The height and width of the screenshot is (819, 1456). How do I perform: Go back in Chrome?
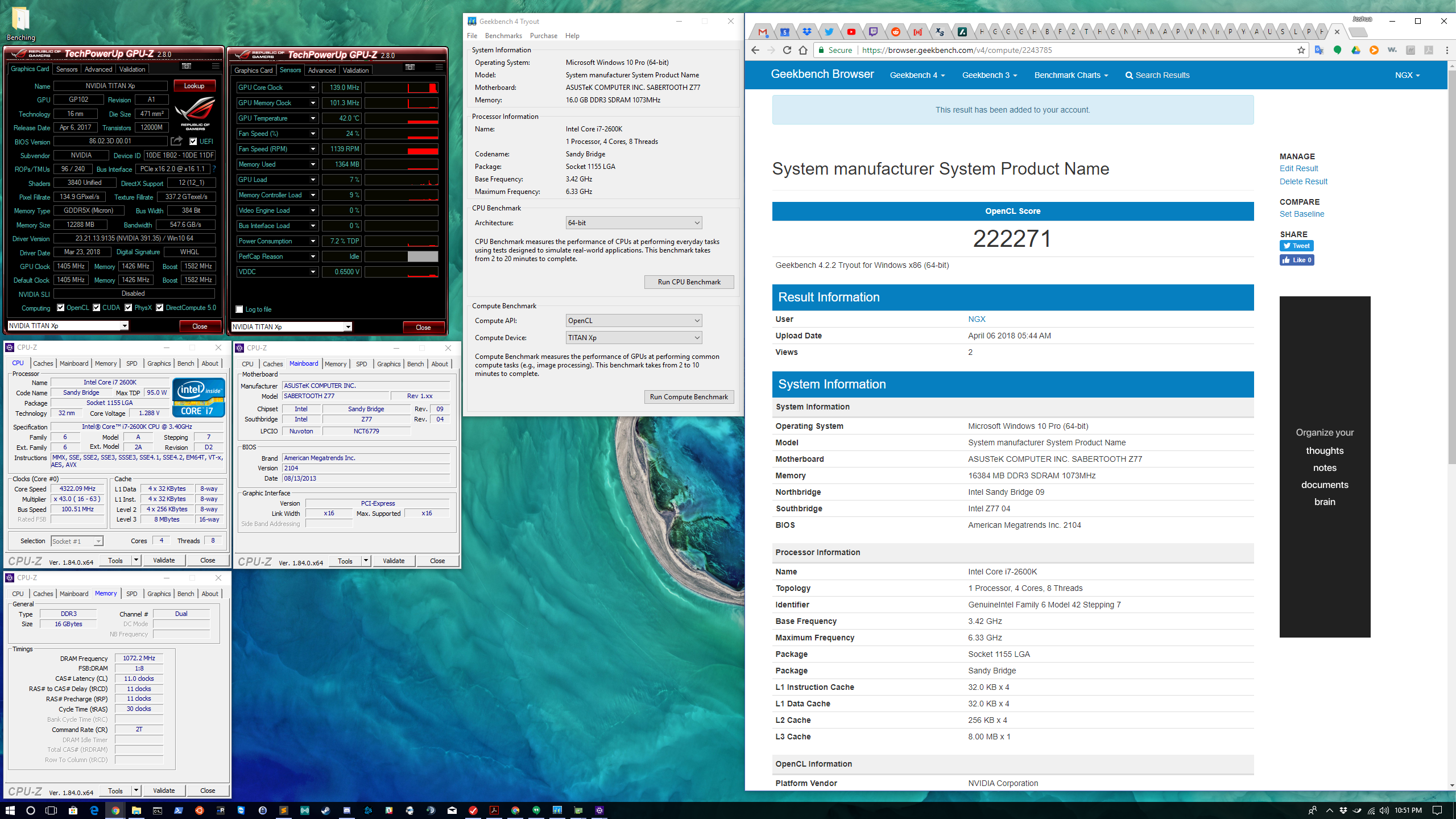coord(755,50)
